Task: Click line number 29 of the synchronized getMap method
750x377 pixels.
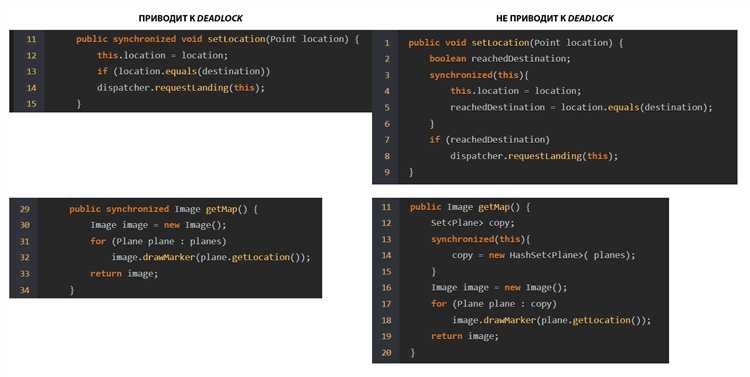Action: [25, 209]
